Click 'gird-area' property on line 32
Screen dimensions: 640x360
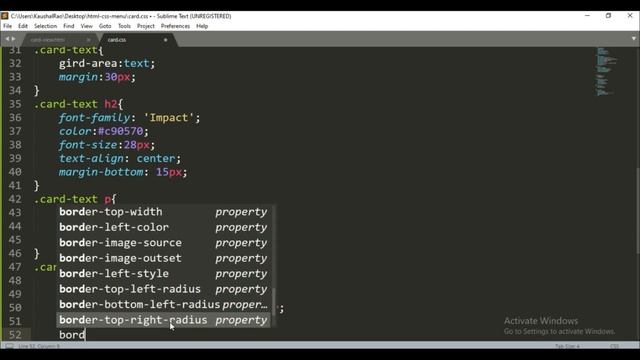pyautogui.click(x=88, y=64)
